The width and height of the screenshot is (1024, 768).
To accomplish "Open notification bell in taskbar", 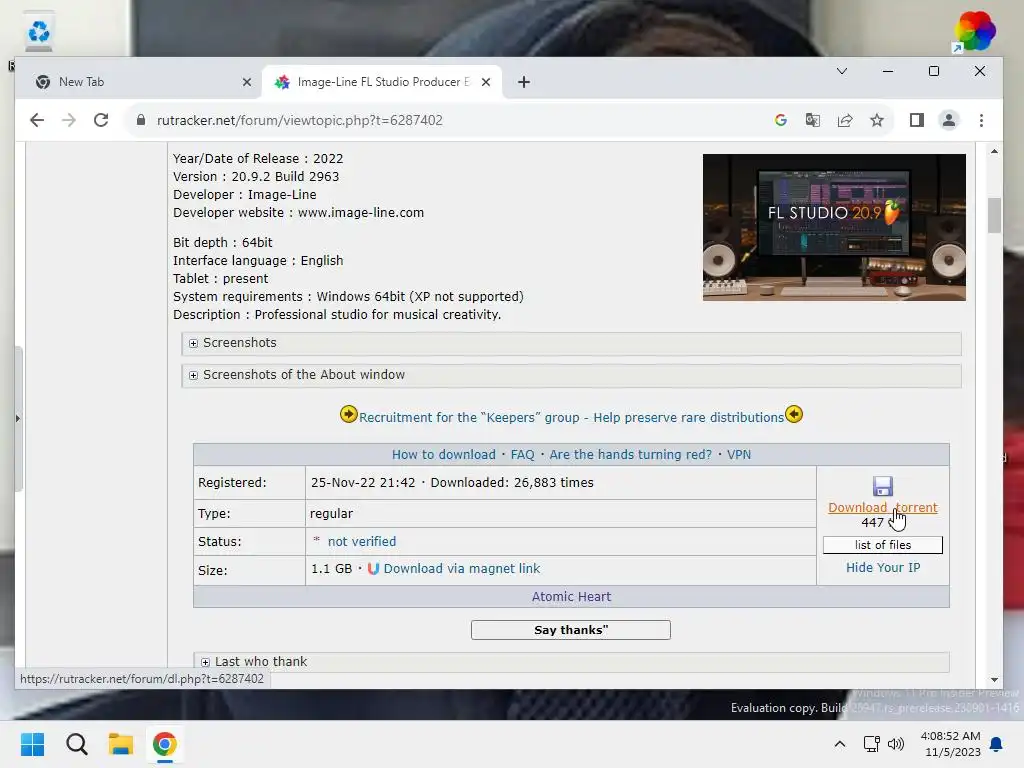I will click(x=997, y=744).
